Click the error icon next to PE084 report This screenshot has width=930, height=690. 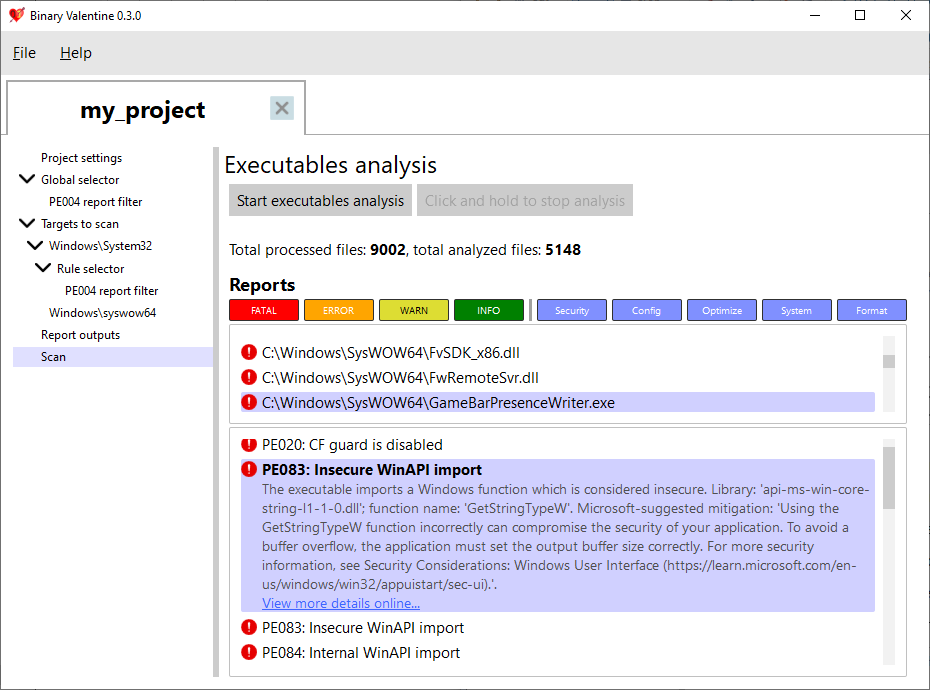point(249,652)
